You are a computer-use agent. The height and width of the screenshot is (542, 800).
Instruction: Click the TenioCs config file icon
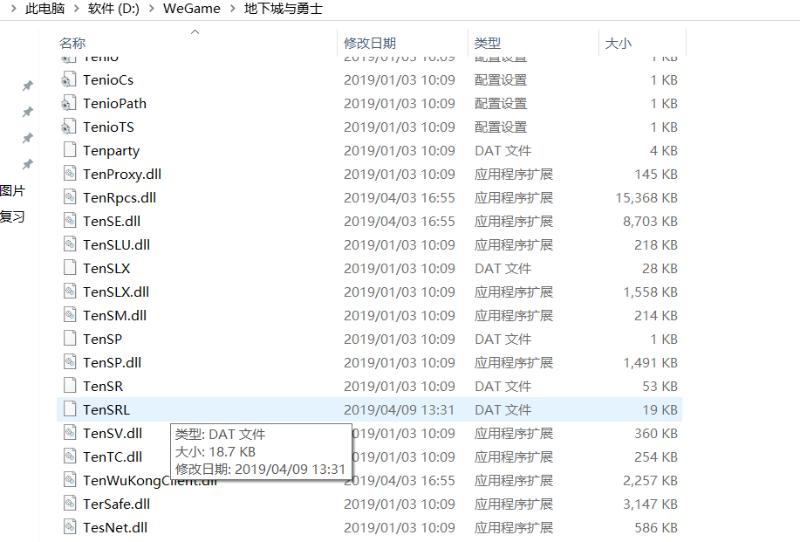(69, 80)
